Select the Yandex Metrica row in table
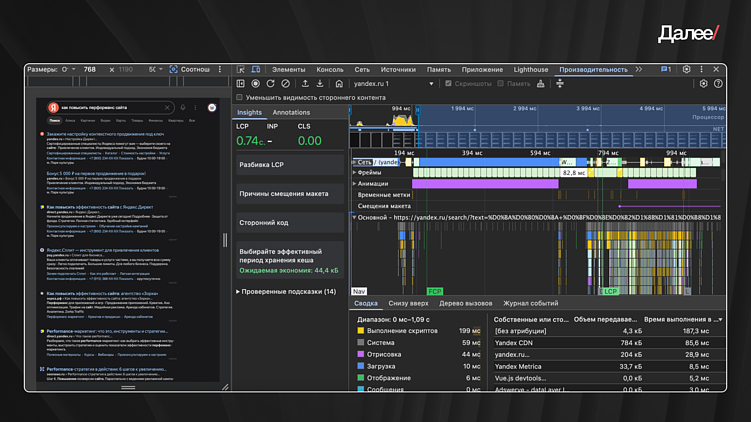Image resolution: width=751 pixels, height=422 pixels. pyautogui.click(x=608, y=366)
